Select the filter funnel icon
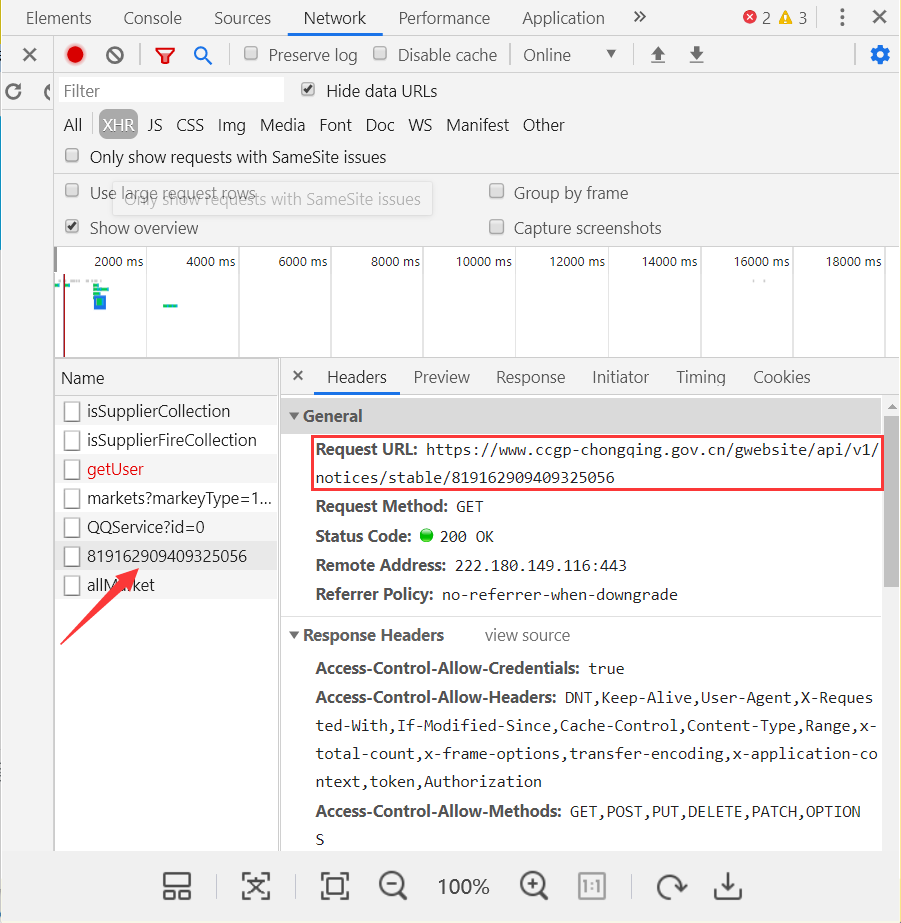The height and width of the screenshot is (923, 901). click(164, 55)
